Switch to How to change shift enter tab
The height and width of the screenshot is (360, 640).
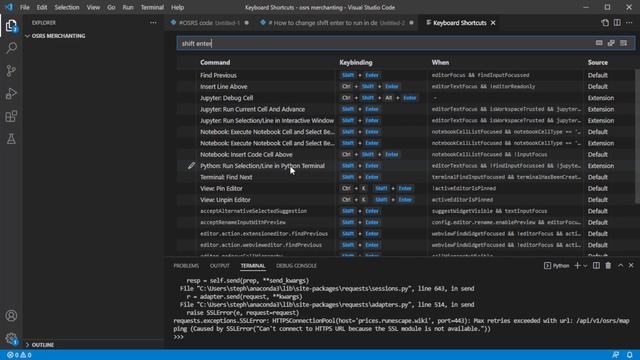tap(336, 23)
